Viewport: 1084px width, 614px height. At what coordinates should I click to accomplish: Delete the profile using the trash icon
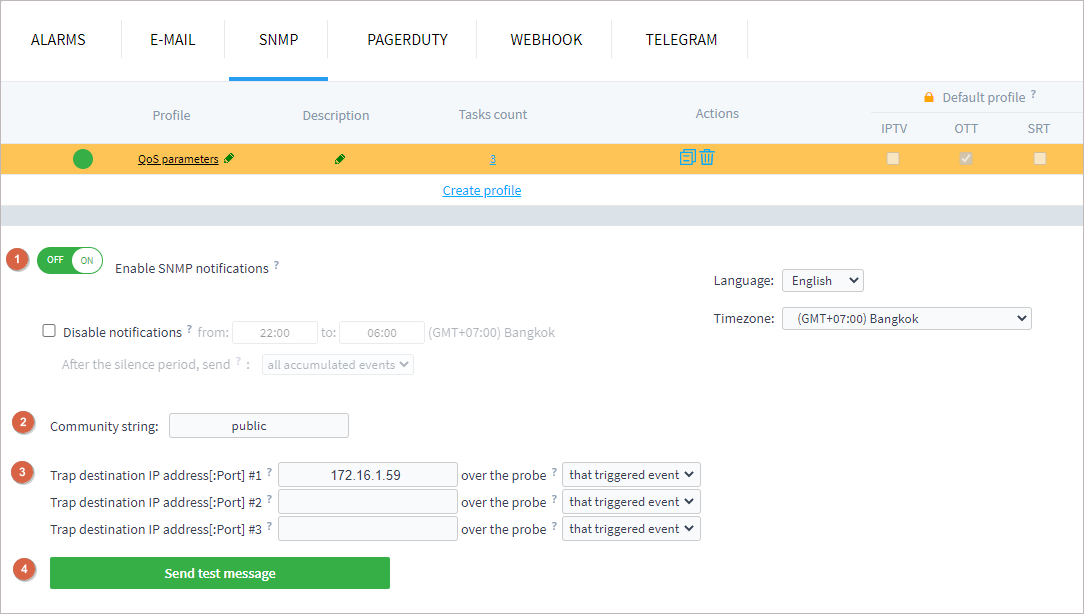[707, 157]
